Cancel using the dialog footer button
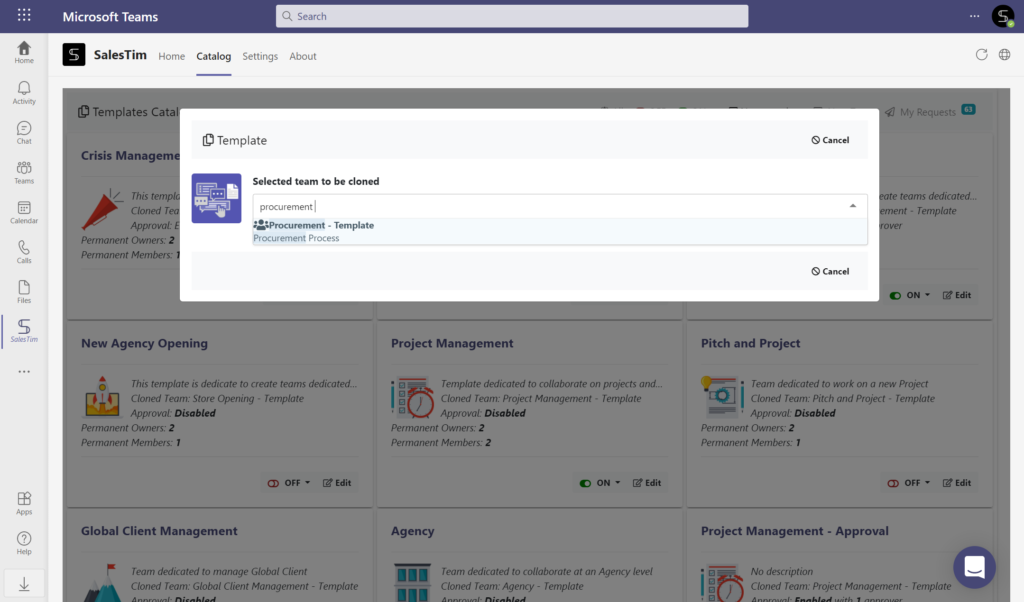The image size is (1024, 602). pos(830,271)
